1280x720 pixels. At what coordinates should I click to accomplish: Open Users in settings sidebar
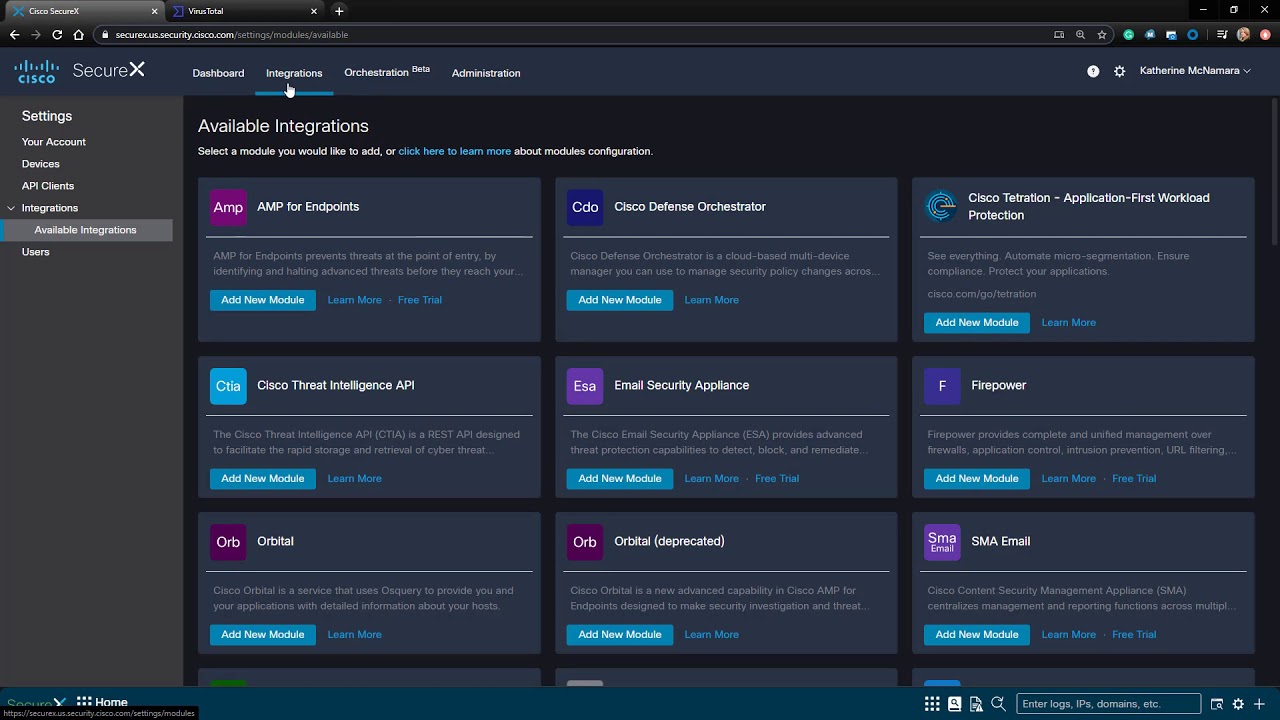tap(35, 252)
